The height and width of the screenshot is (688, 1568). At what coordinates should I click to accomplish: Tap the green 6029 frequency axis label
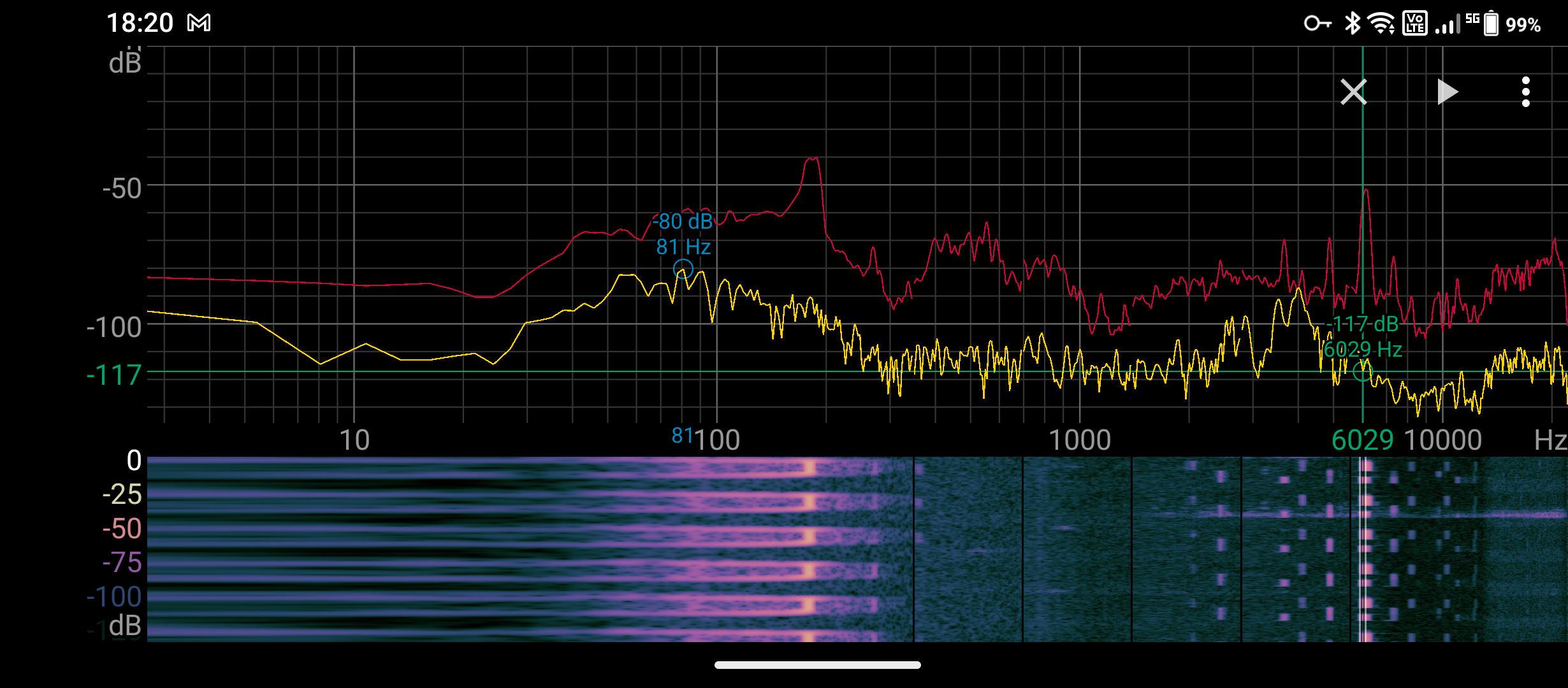coord(1362,440)
